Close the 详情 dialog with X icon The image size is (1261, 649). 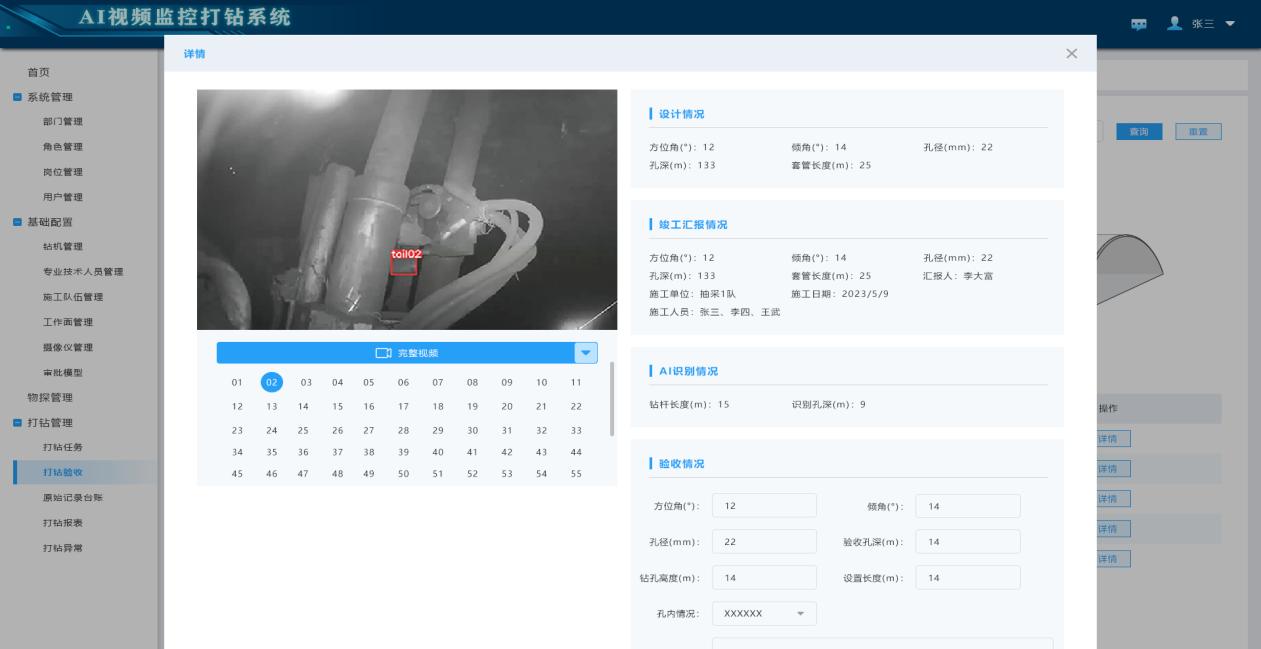point(1071,54)
